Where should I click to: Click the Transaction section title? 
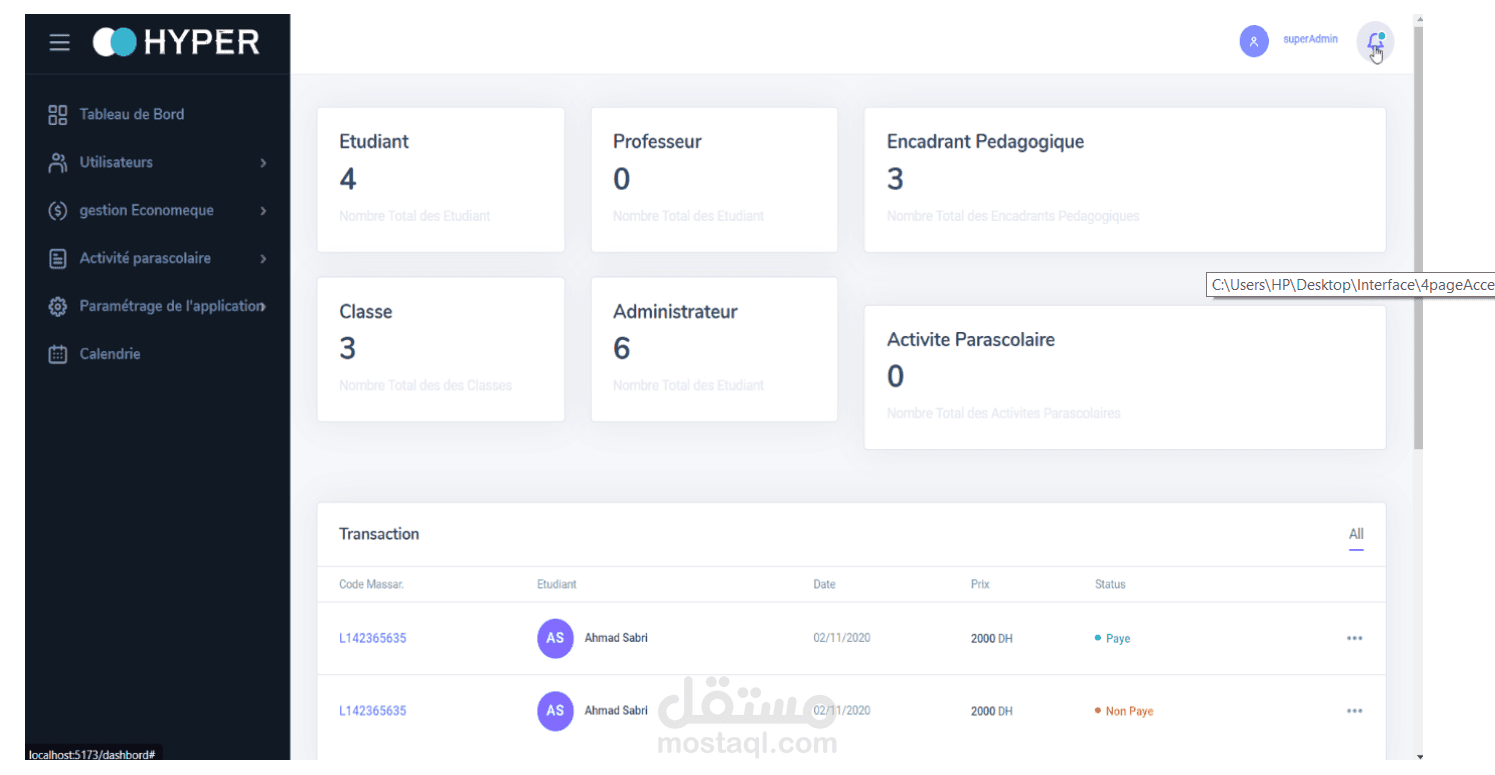(x=379, y=534)
